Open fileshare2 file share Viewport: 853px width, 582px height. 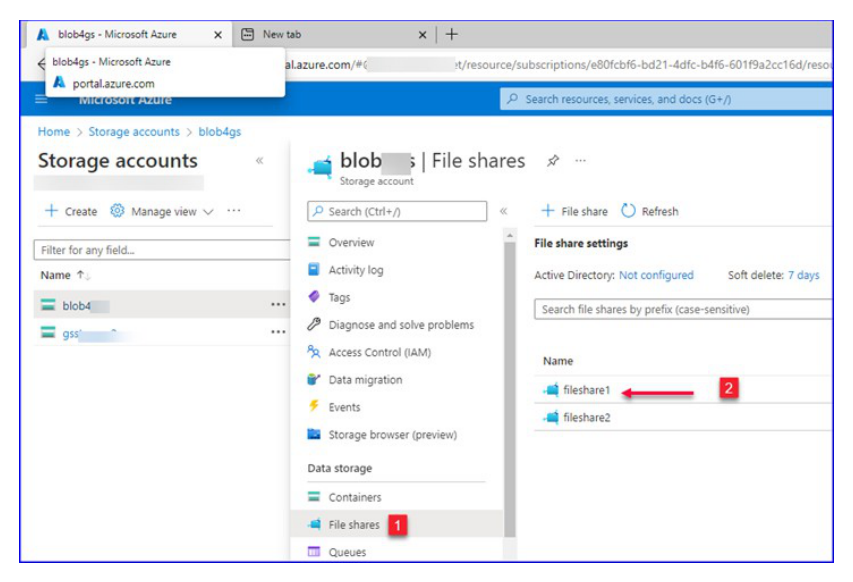(586, 417)
